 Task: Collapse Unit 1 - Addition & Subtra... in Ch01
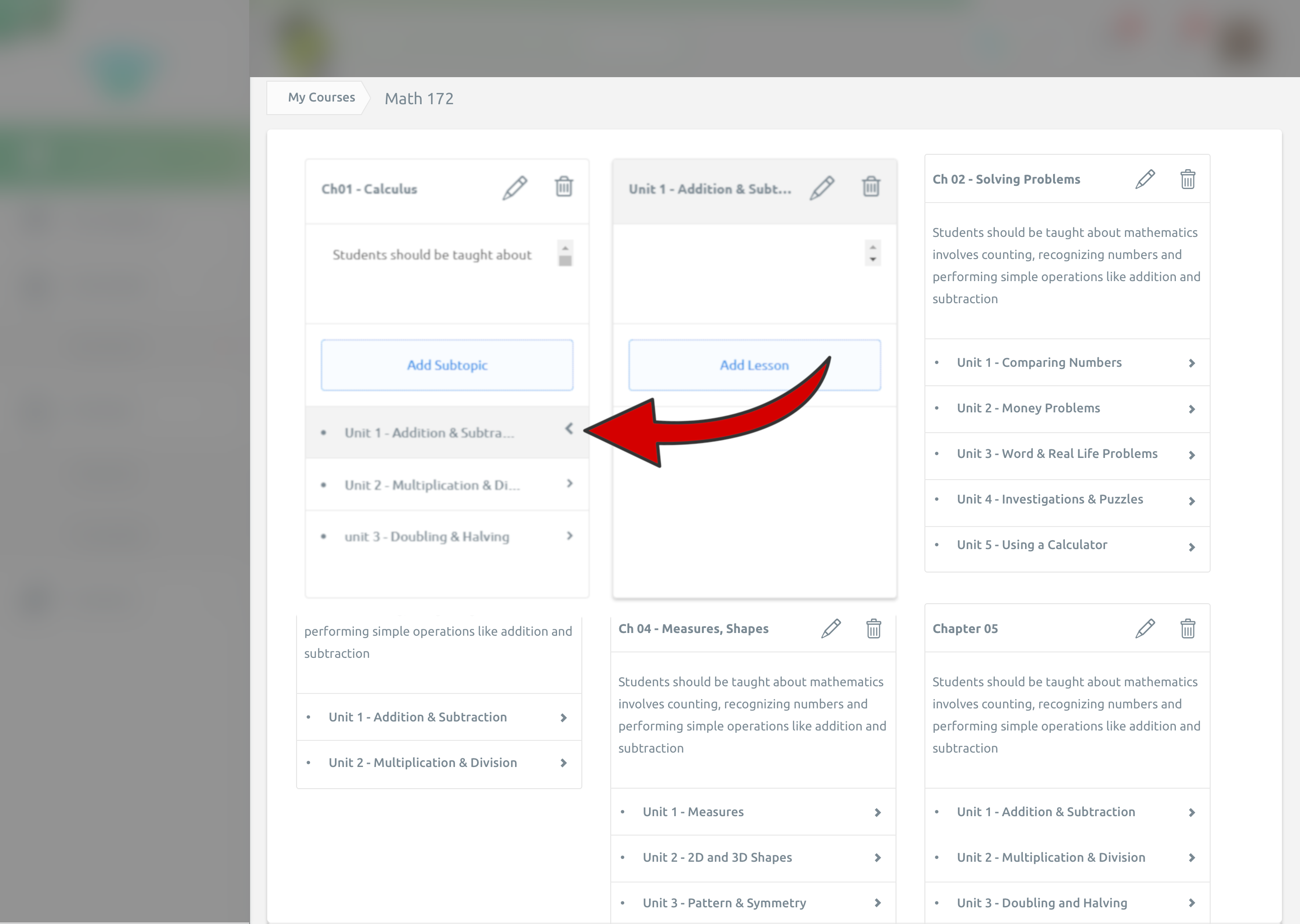click(x=569, y=429)
